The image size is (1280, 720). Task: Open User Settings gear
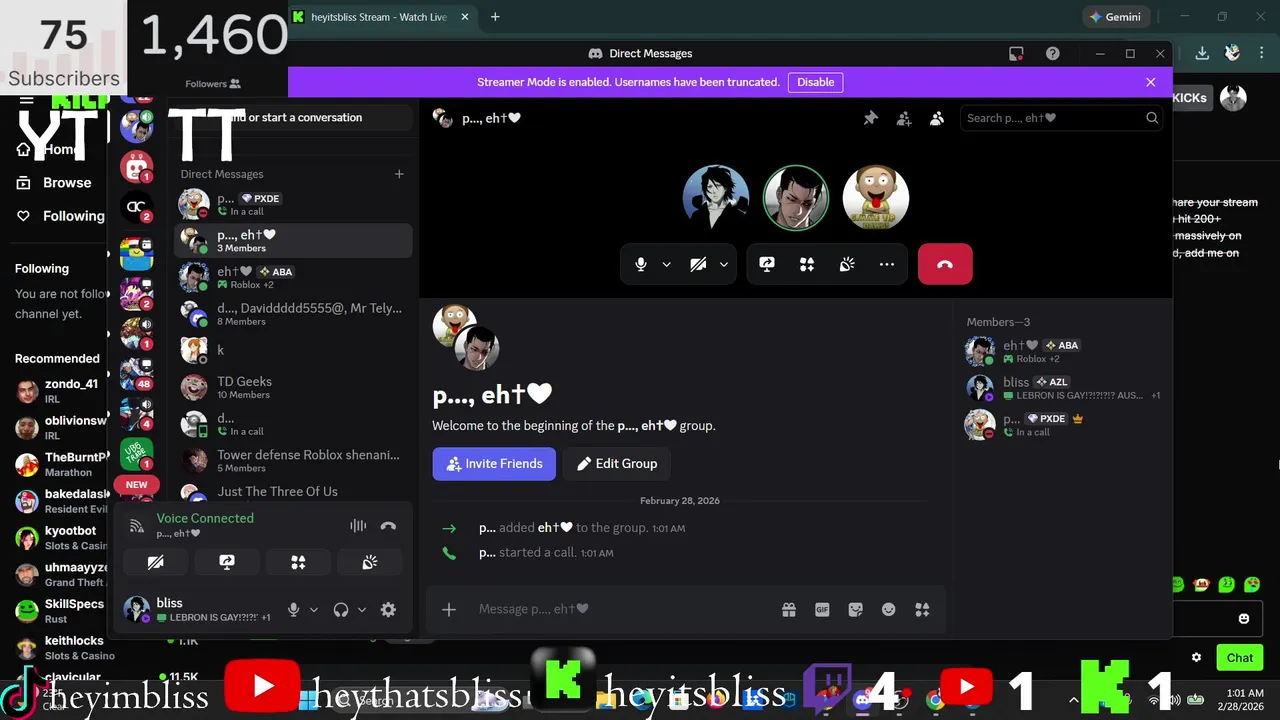click(388, 610)
